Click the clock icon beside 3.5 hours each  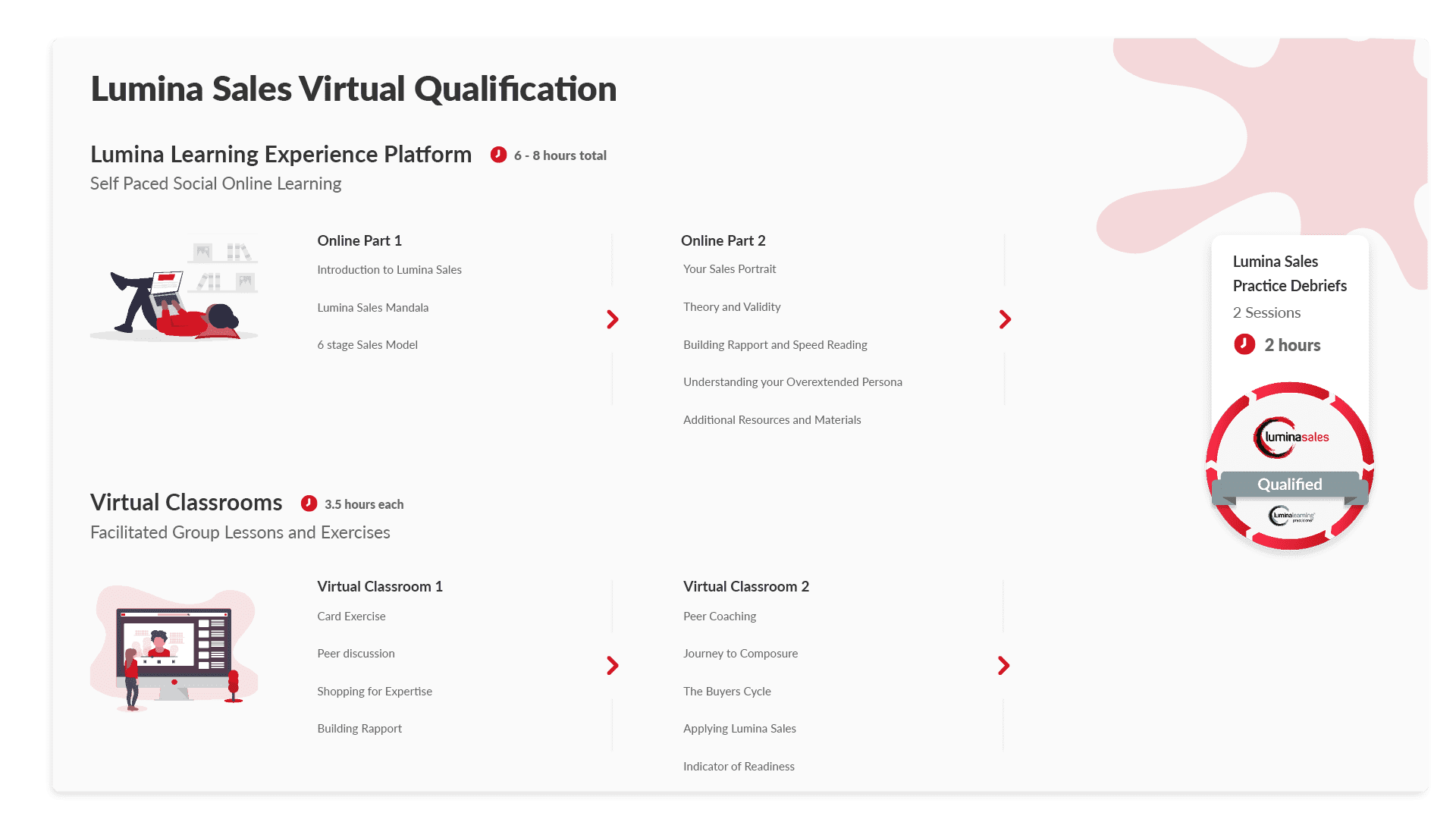(x=308, y=503)
